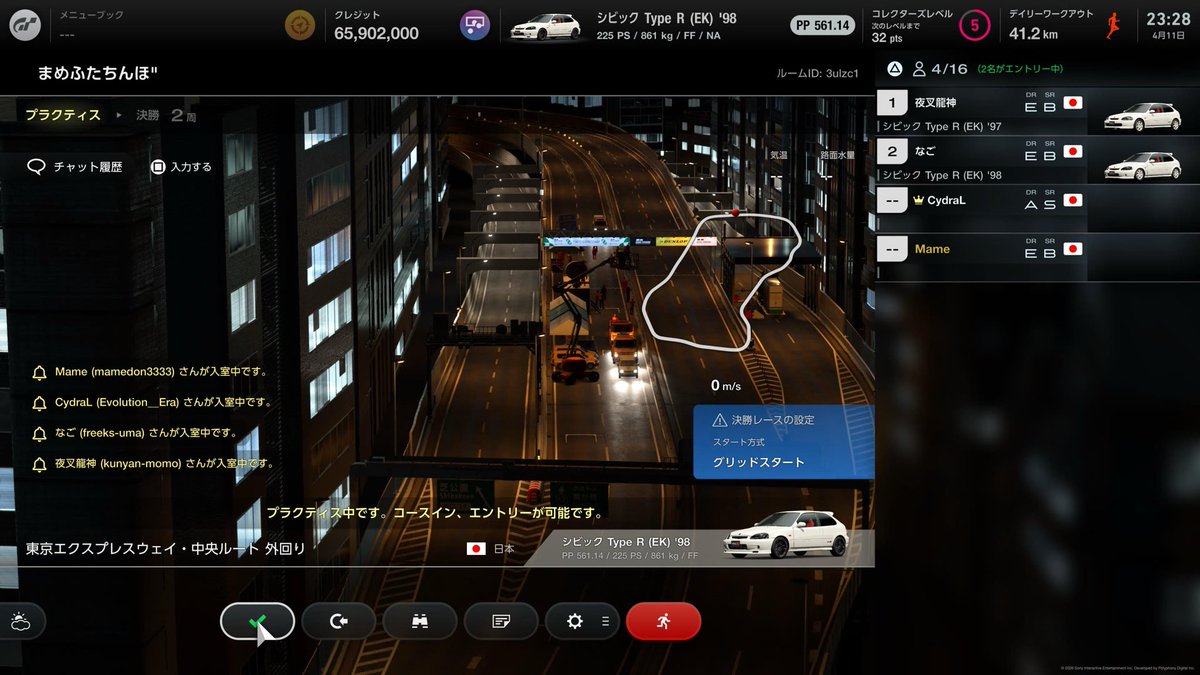Open chat history speech bubble icon
Viewport: 1200px width, 675px height.
(36, 167)
